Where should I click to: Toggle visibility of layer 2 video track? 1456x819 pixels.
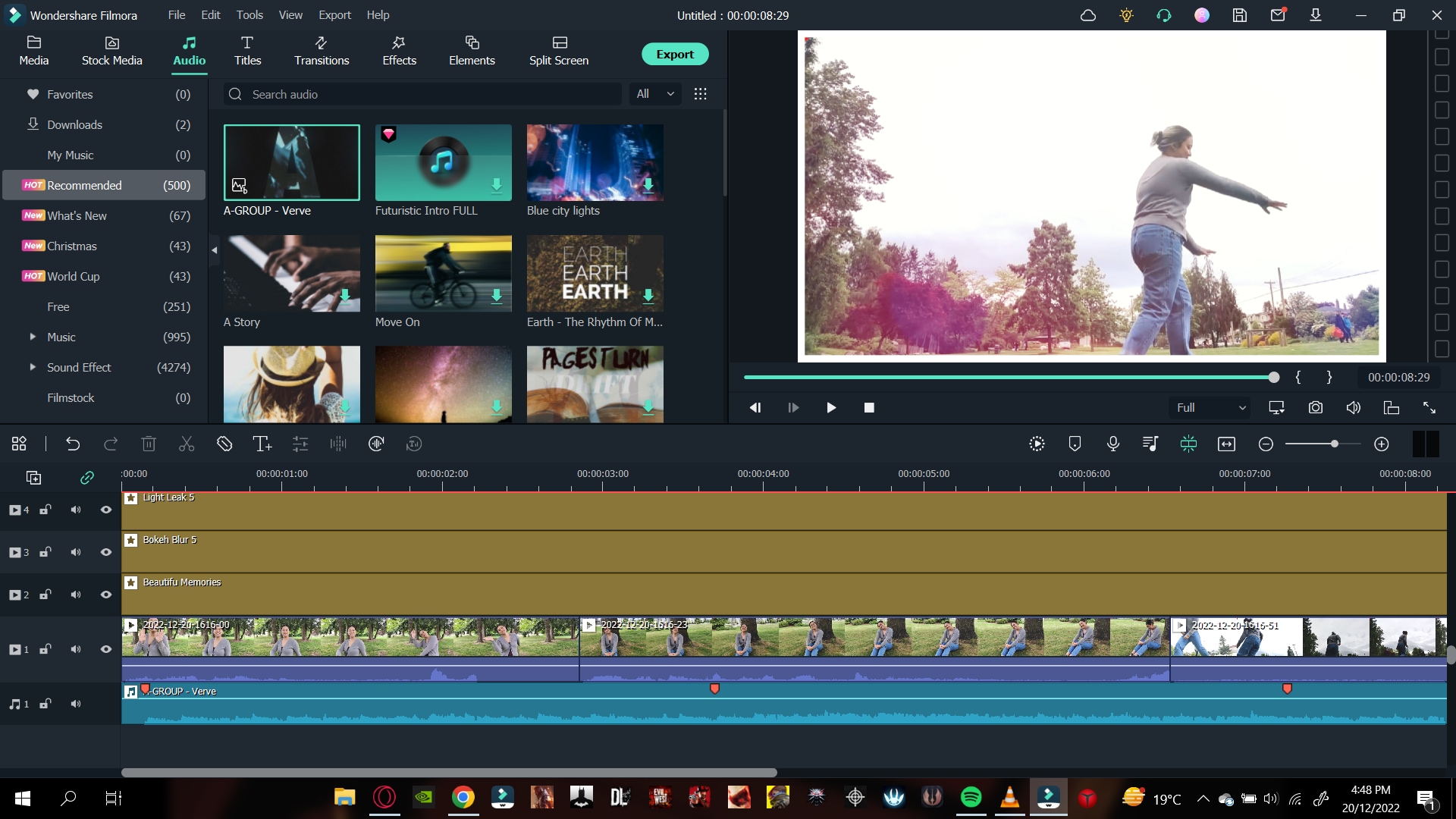[106, 594]
